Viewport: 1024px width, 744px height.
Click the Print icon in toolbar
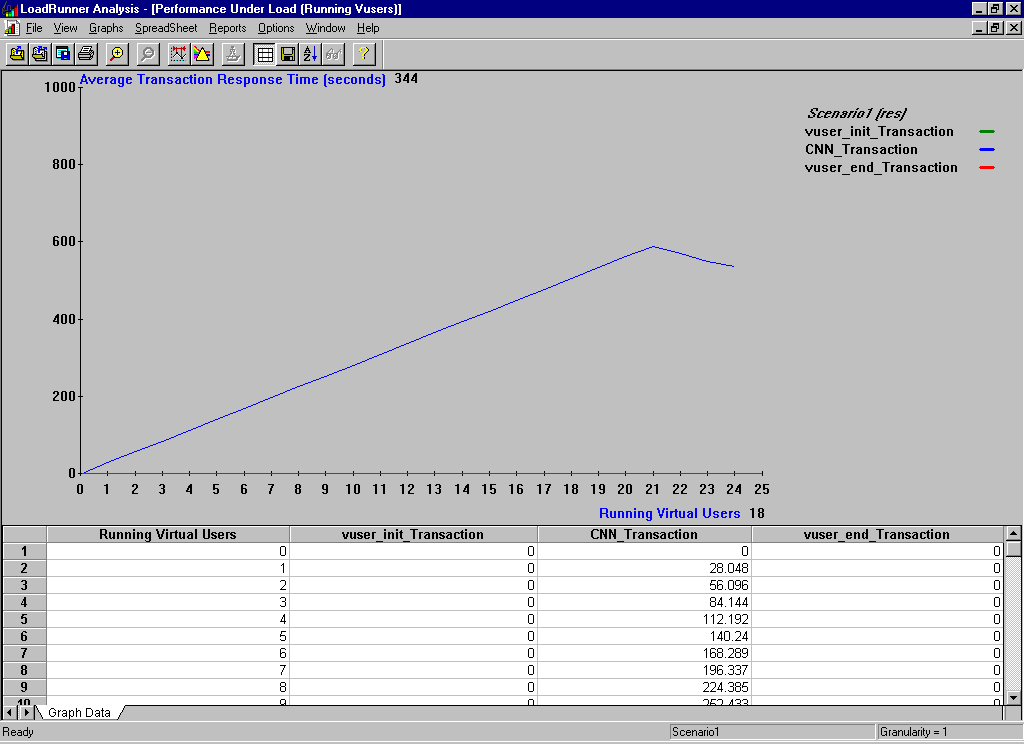86,54
